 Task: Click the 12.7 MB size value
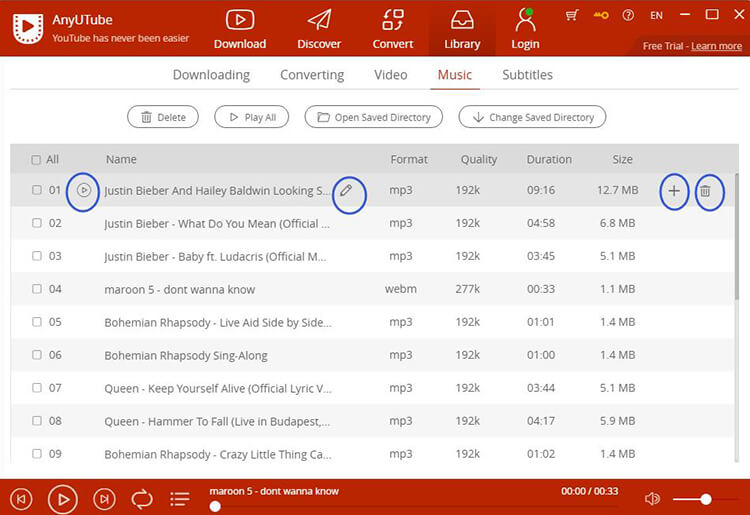(x=618, y=190)
